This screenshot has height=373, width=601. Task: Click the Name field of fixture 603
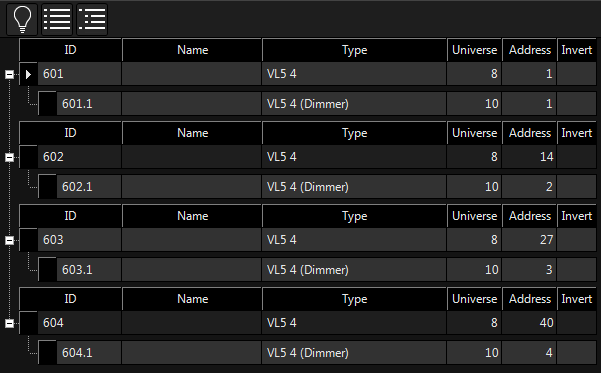pyautogui.click(x=191, y=240)
